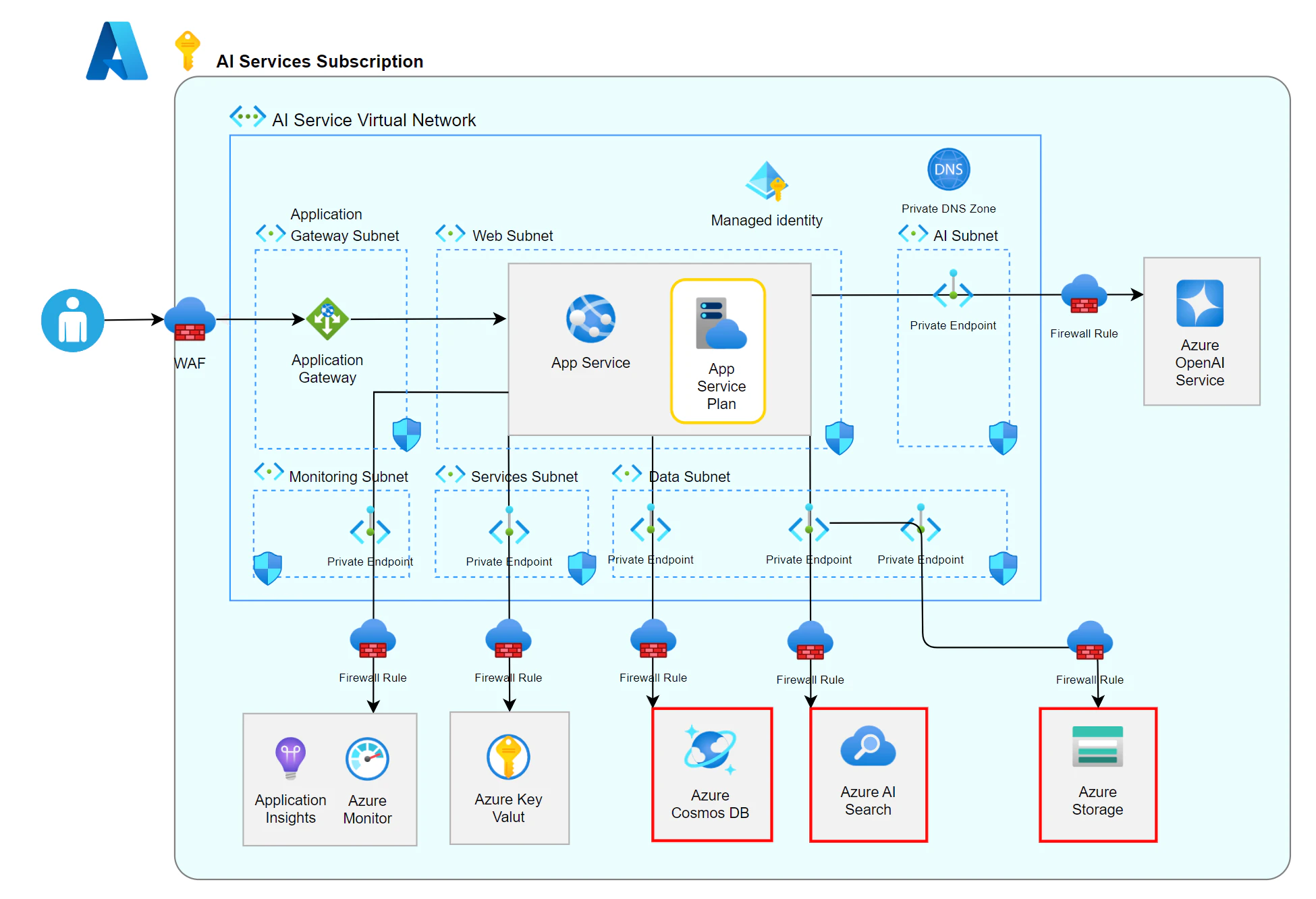1316x899 pixels.
Task: Select the 'Azure Storage' label
Action: tap(1097, 800)
